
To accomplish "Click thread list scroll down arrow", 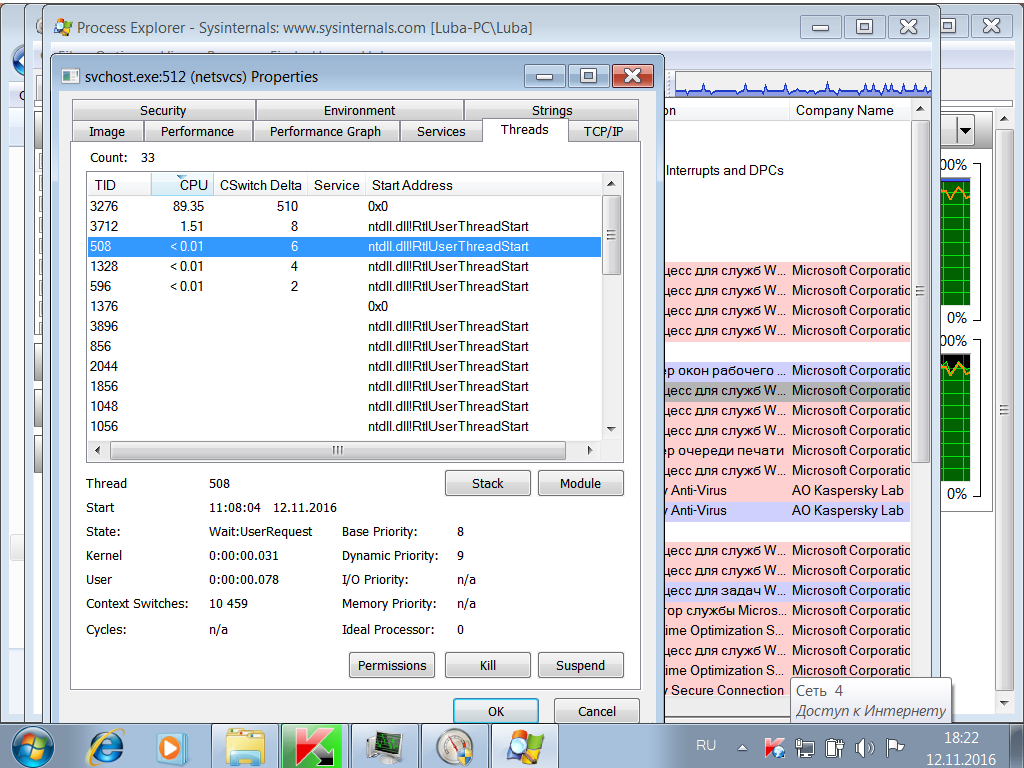I will pos(611,429).
